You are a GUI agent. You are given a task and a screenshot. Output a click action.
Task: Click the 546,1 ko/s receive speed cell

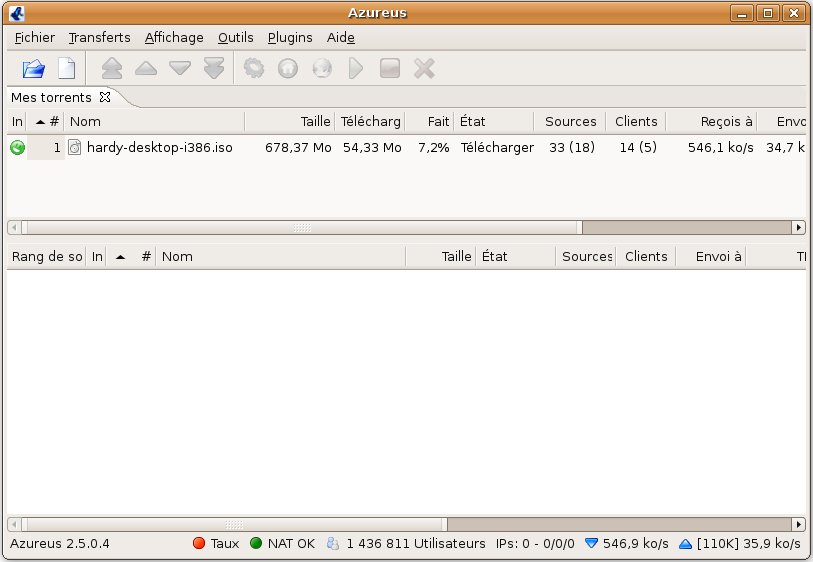click(720, 148)
